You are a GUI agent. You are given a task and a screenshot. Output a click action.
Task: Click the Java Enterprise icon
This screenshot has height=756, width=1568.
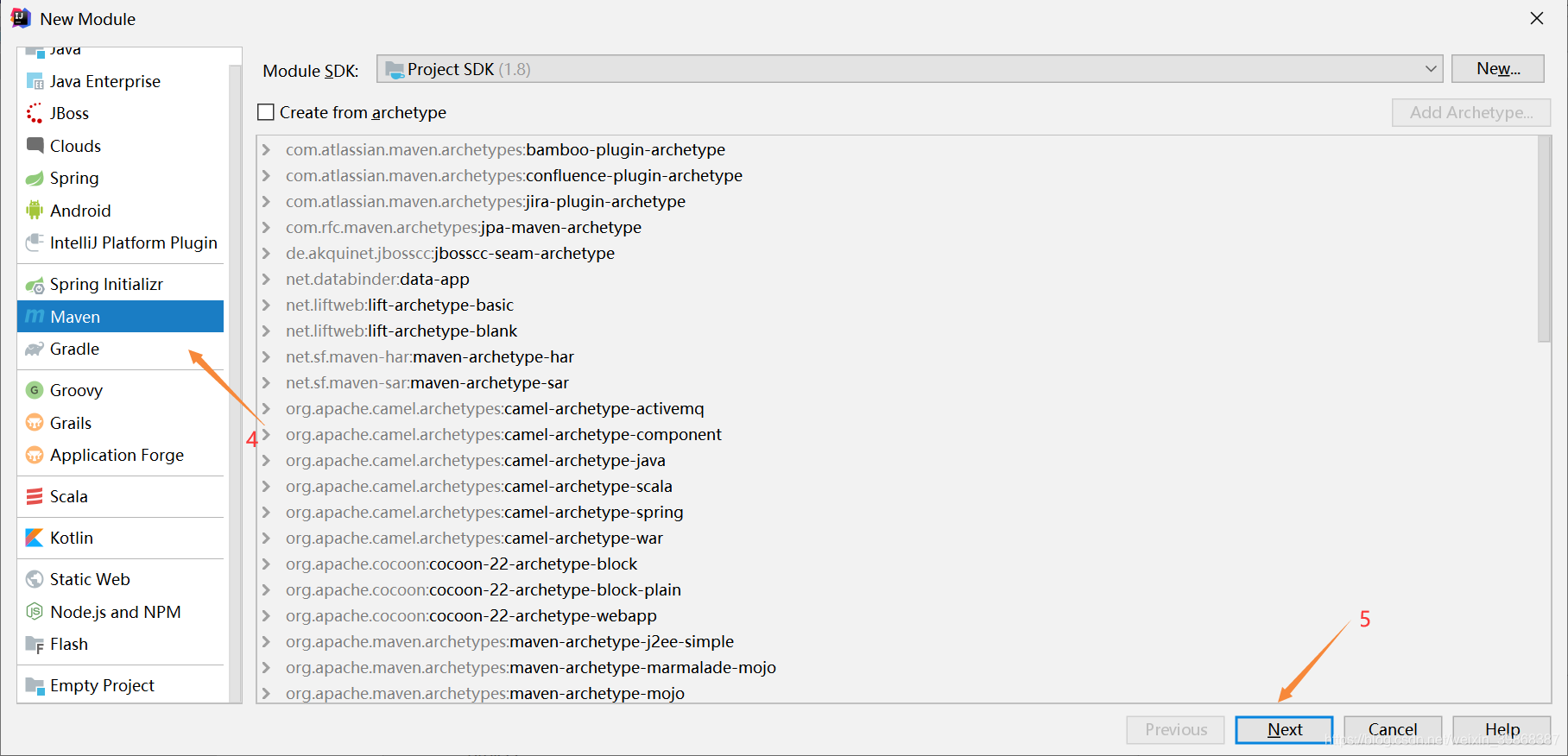(x=35, y=81)
